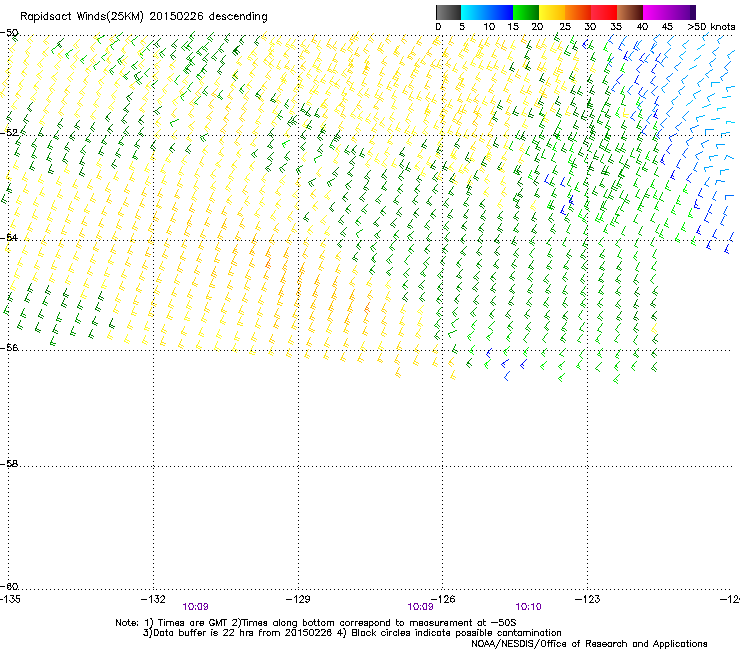Click the '-56' latitude label
This screenshot has height=650, width=740.
9,347
